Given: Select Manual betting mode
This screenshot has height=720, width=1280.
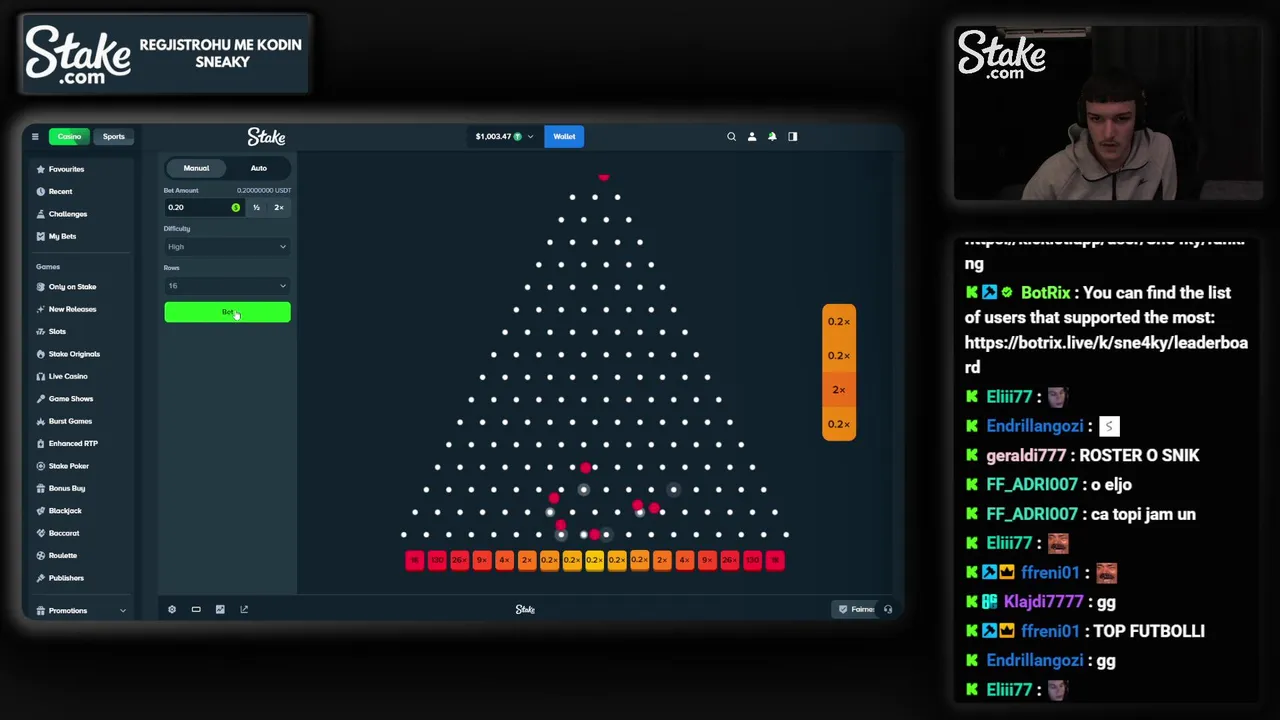Looking at the screenshot, I should pyautogui.click(x=196, y=168).
